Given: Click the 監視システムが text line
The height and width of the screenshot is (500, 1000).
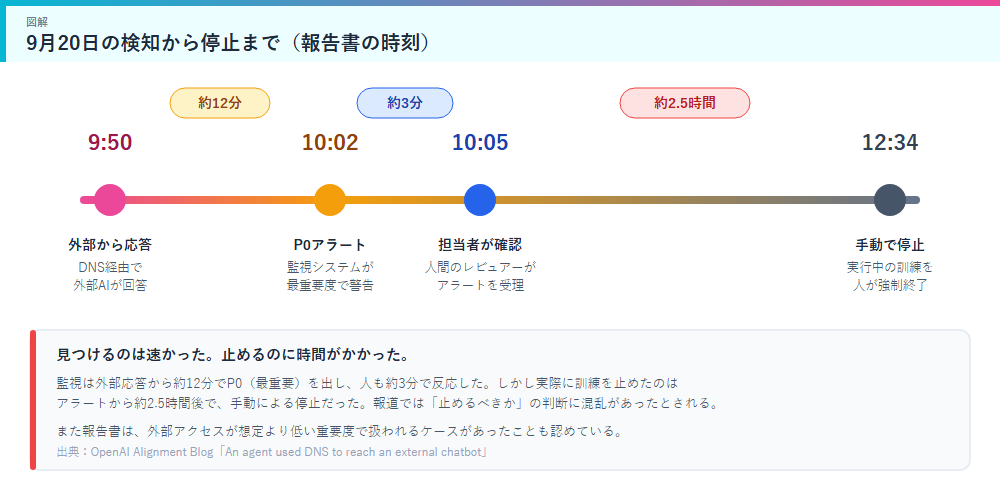Looking at the screenshot, I should [x=330, y=267].
